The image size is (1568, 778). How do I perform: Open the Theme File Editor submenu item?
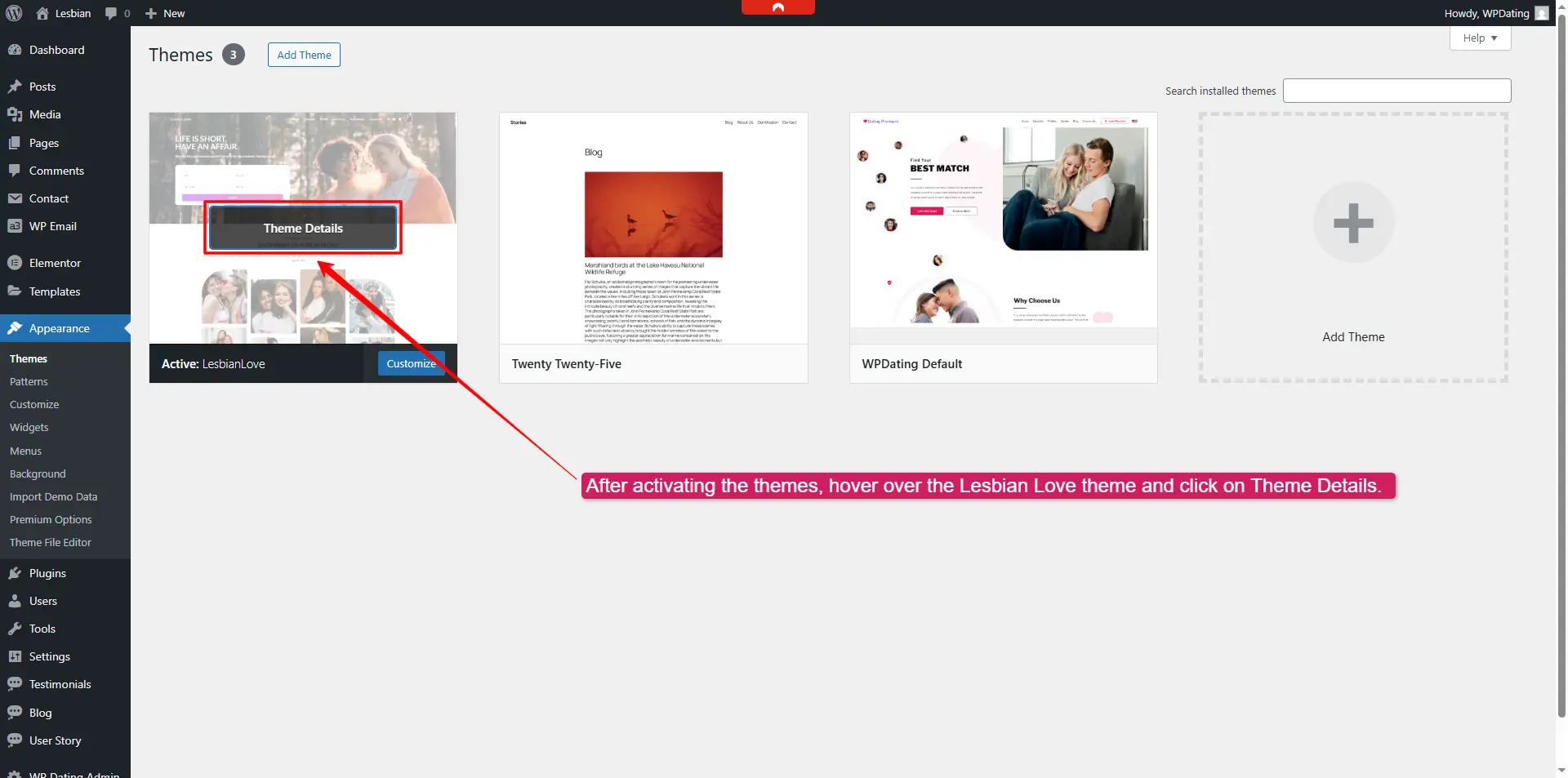[x=51, y=543]
